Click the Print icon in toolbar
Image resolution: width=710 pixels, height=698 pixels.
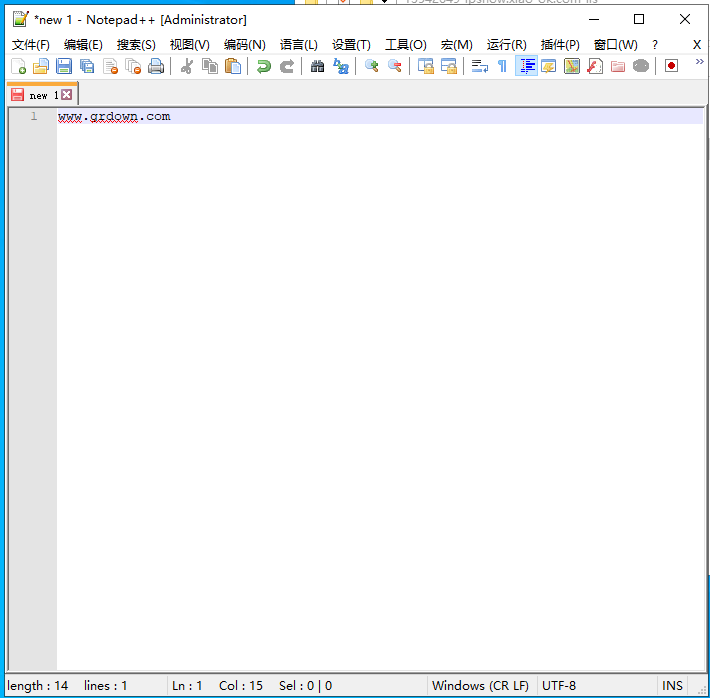(156, 66)
